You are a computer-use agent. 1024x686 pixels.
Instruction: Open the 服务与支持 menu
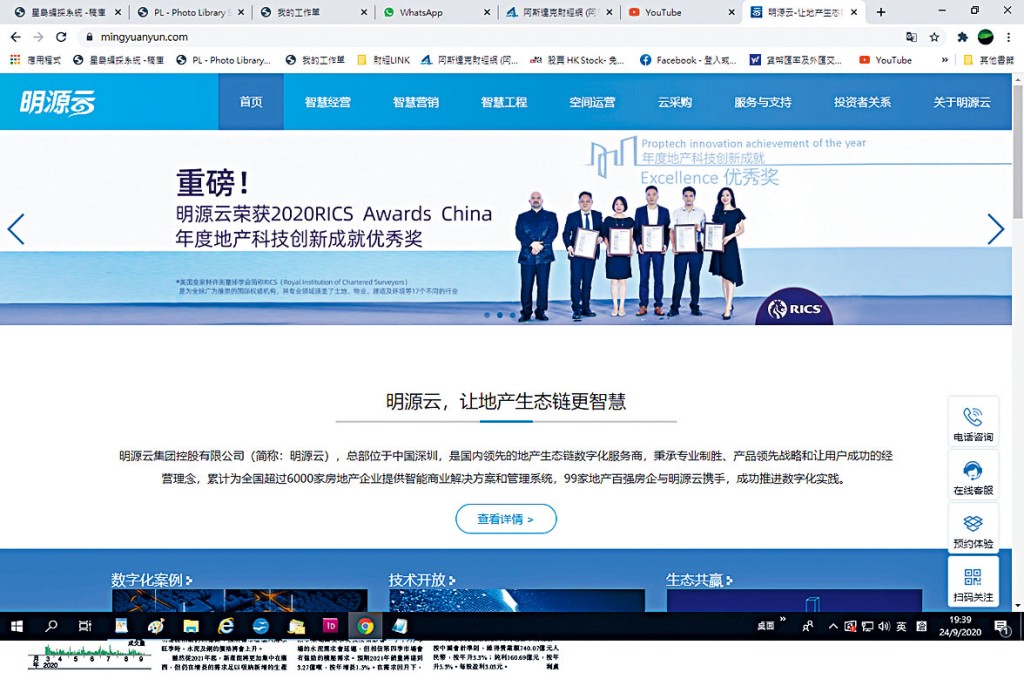(x=762, y=102)
